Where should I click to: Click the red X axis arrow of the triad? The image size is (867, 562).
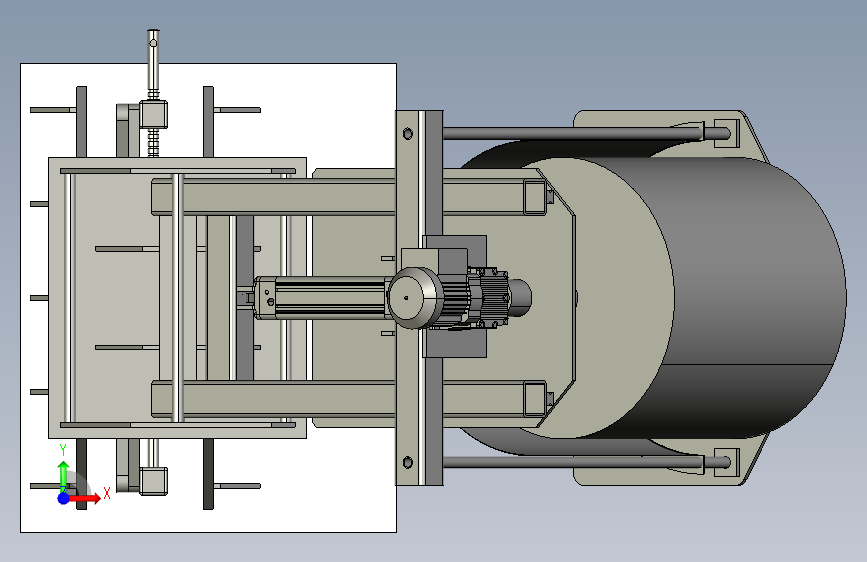[85, 498]
